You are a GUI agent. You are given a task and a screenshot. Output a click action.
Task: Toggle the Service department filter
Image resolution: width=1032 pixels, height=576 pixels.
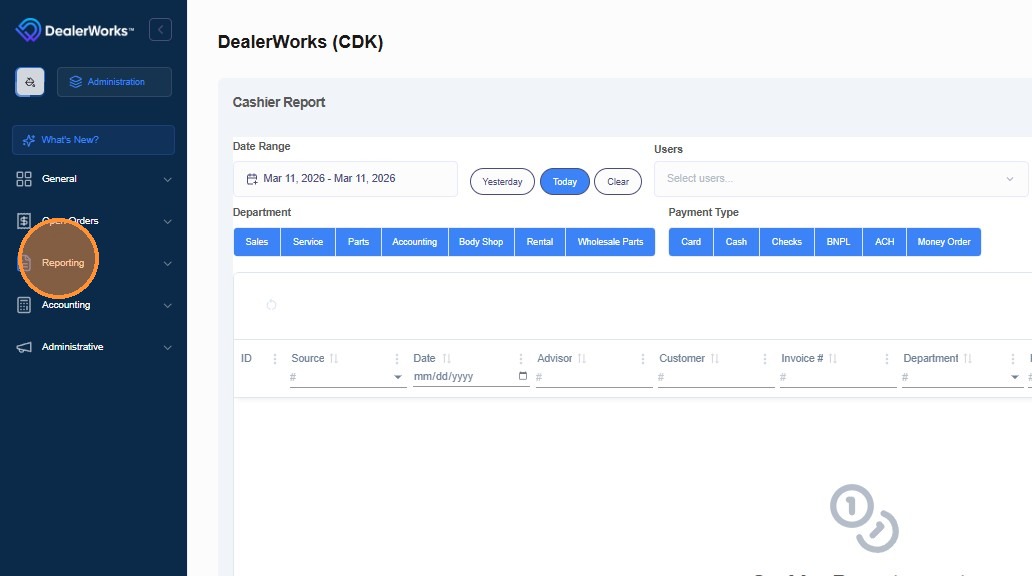click(308, 242)
